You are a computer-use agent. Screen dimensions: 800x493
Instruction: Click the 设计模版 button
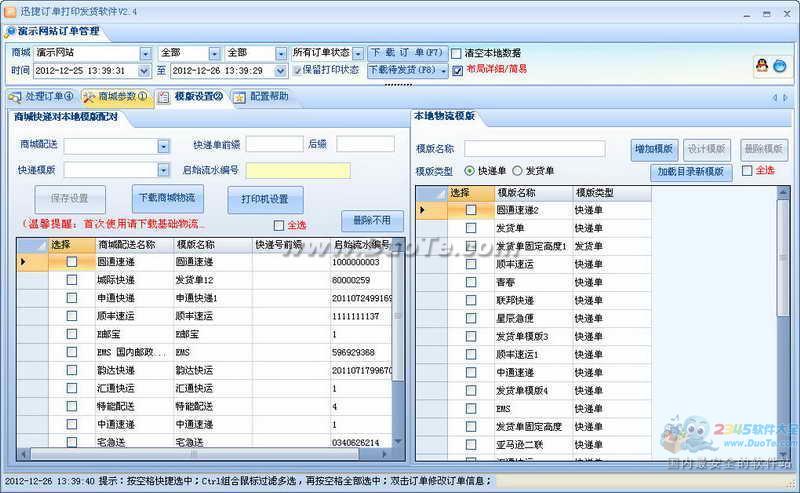(707, 149)
